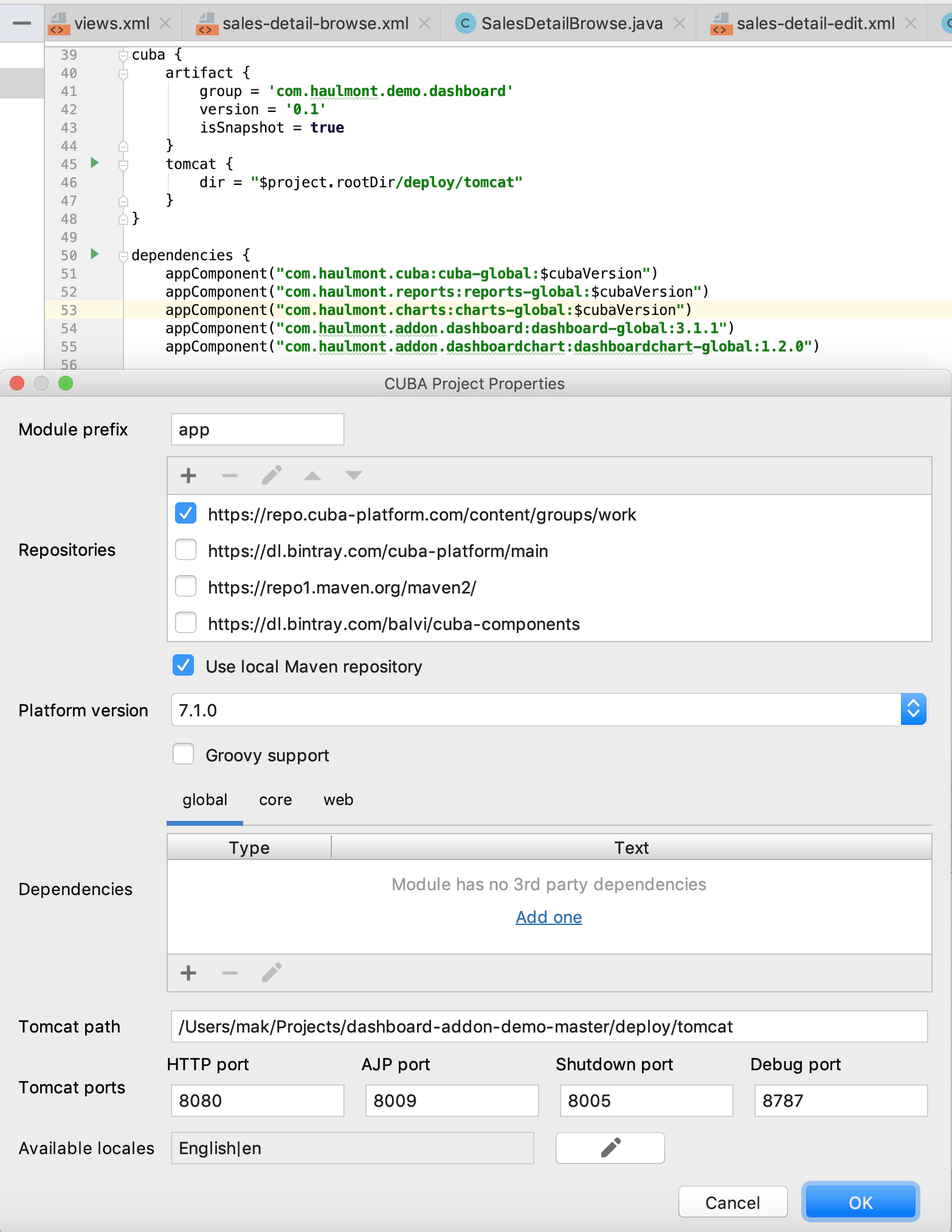The width and height of the screenshot is (952, 1232).
Task: Run the dependencies block gutter arrow
Action: (95, 254)
